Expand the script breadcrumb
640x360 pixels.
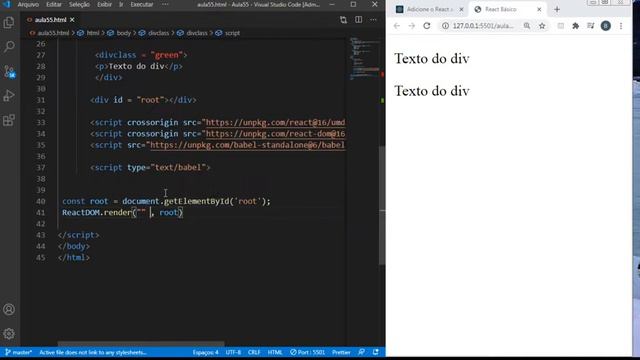tap(232, 33)
